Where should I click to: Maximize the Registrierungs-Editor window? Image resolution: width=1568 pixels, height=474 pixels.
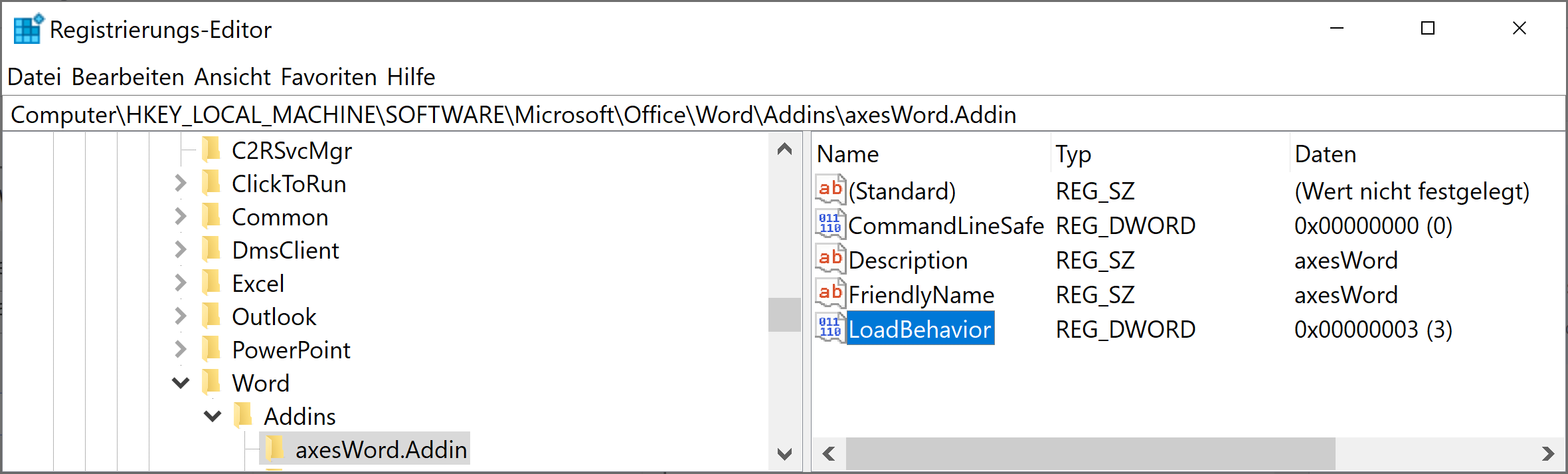(x=1428, y=29)
